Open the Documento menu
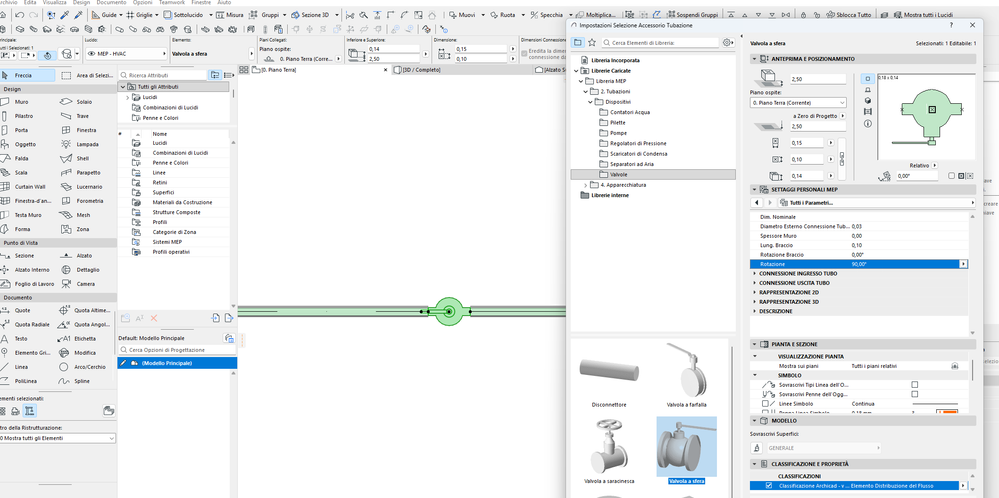Screen dimensions: 999x498 coord(111,3)
